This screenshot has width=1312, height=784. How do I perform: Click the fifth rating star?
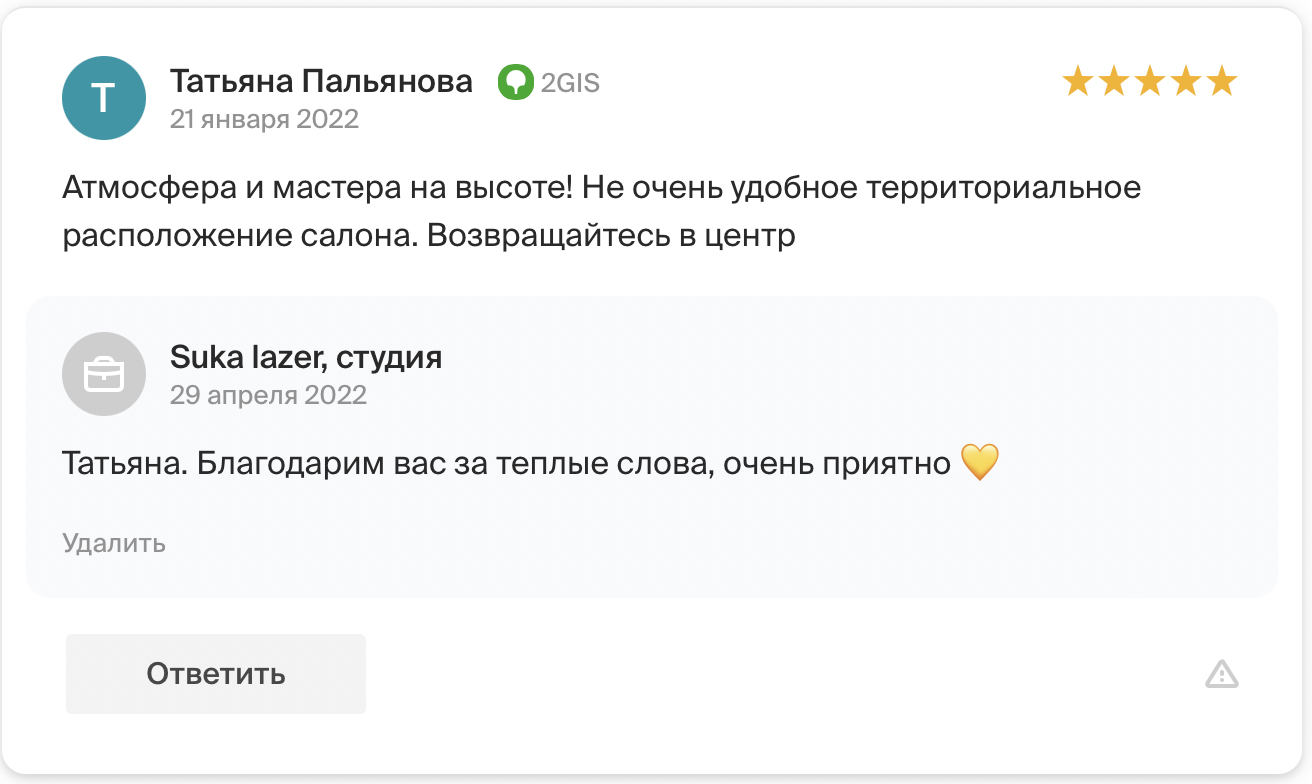(x=1222, y=81)
